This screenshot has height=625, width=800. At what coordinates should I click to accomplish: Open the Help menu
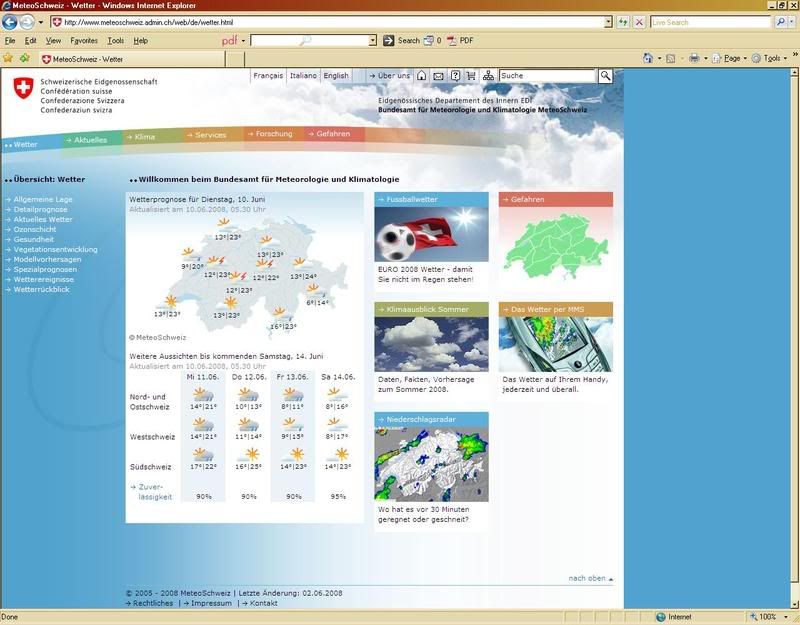(140, 40)
